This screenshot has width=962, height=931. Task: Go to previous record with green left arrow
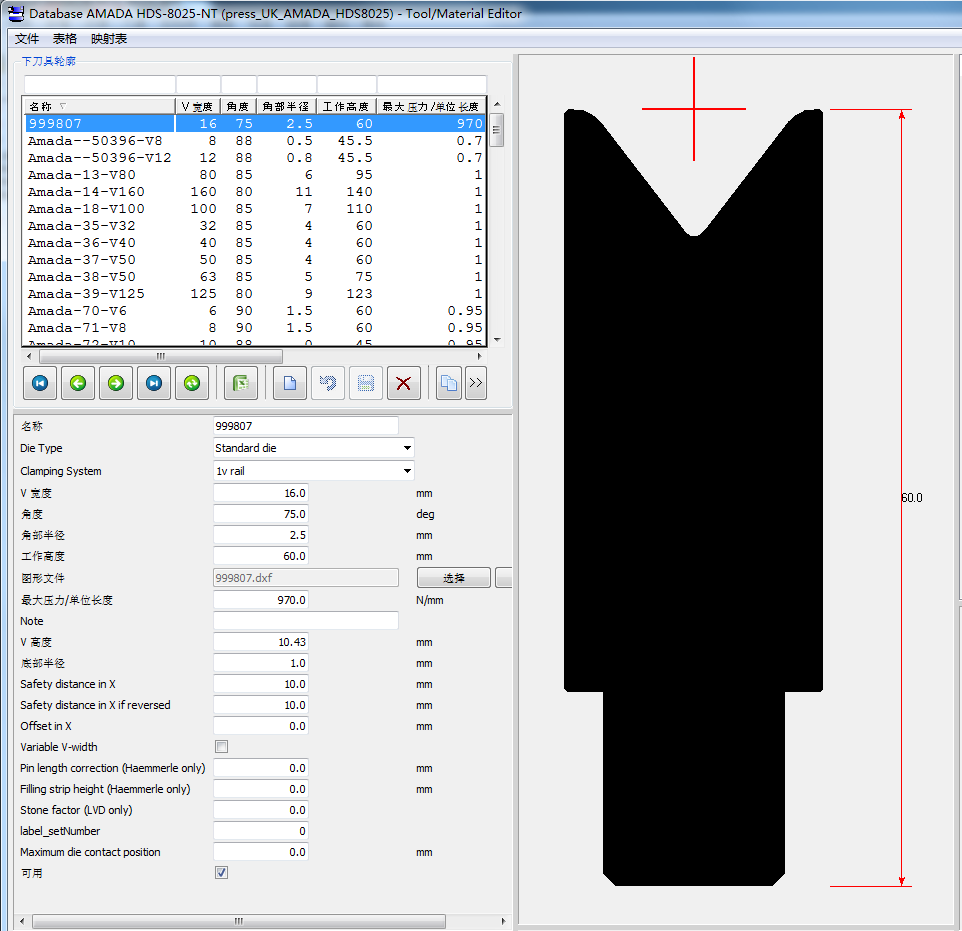point(78,383)
